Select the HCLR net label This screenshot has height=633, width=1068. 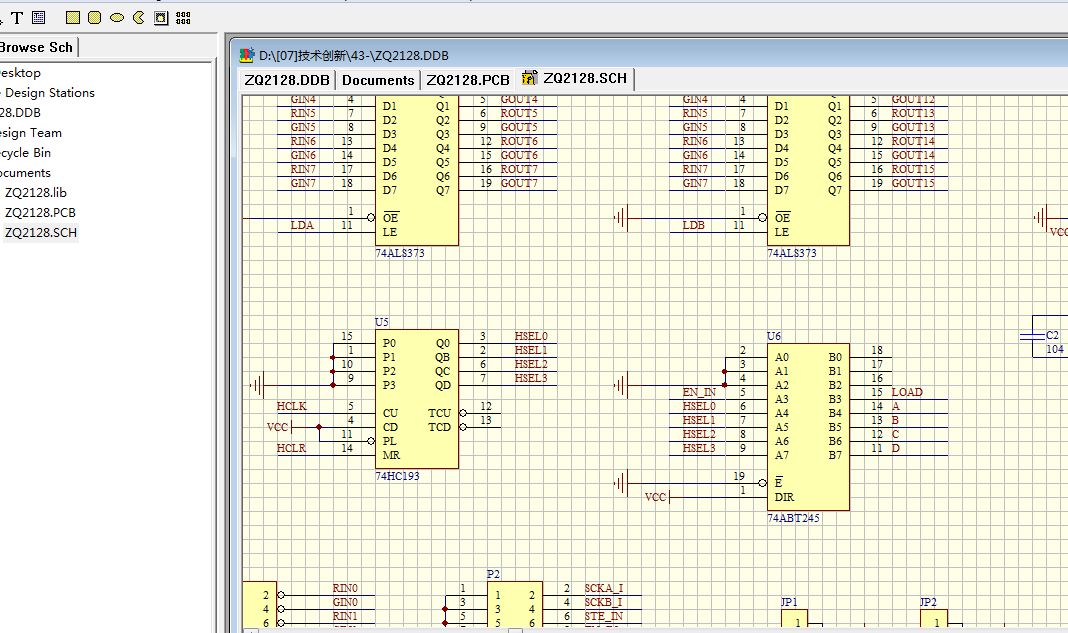[x=292, y=448]
